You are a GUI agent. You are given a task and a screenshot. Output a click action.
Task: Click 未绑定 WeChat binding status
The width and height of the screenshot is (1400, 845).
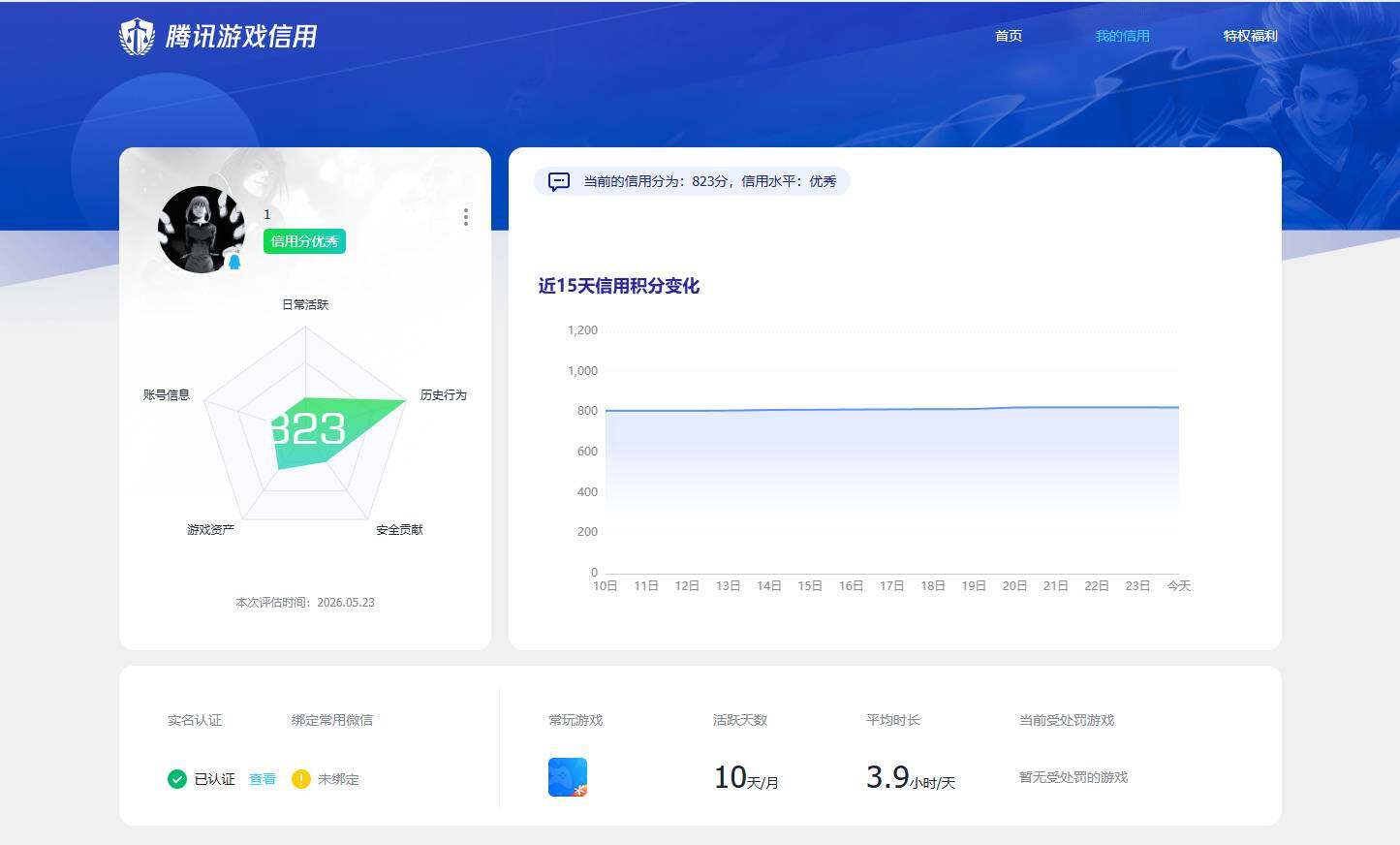tap(338, 779)
